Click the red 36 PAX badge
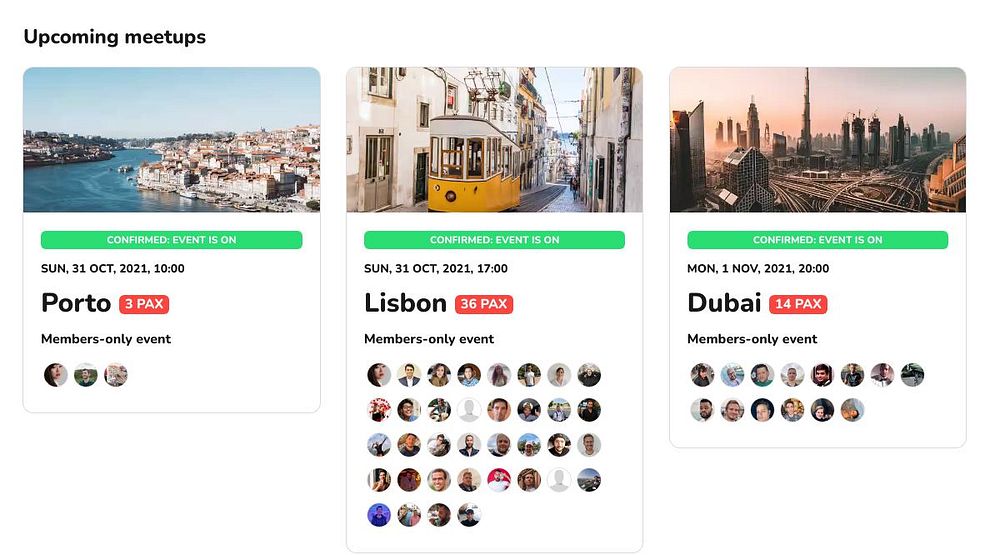Image resolution: width=1000 pixels, height=555 pixels. click(483, 304)
